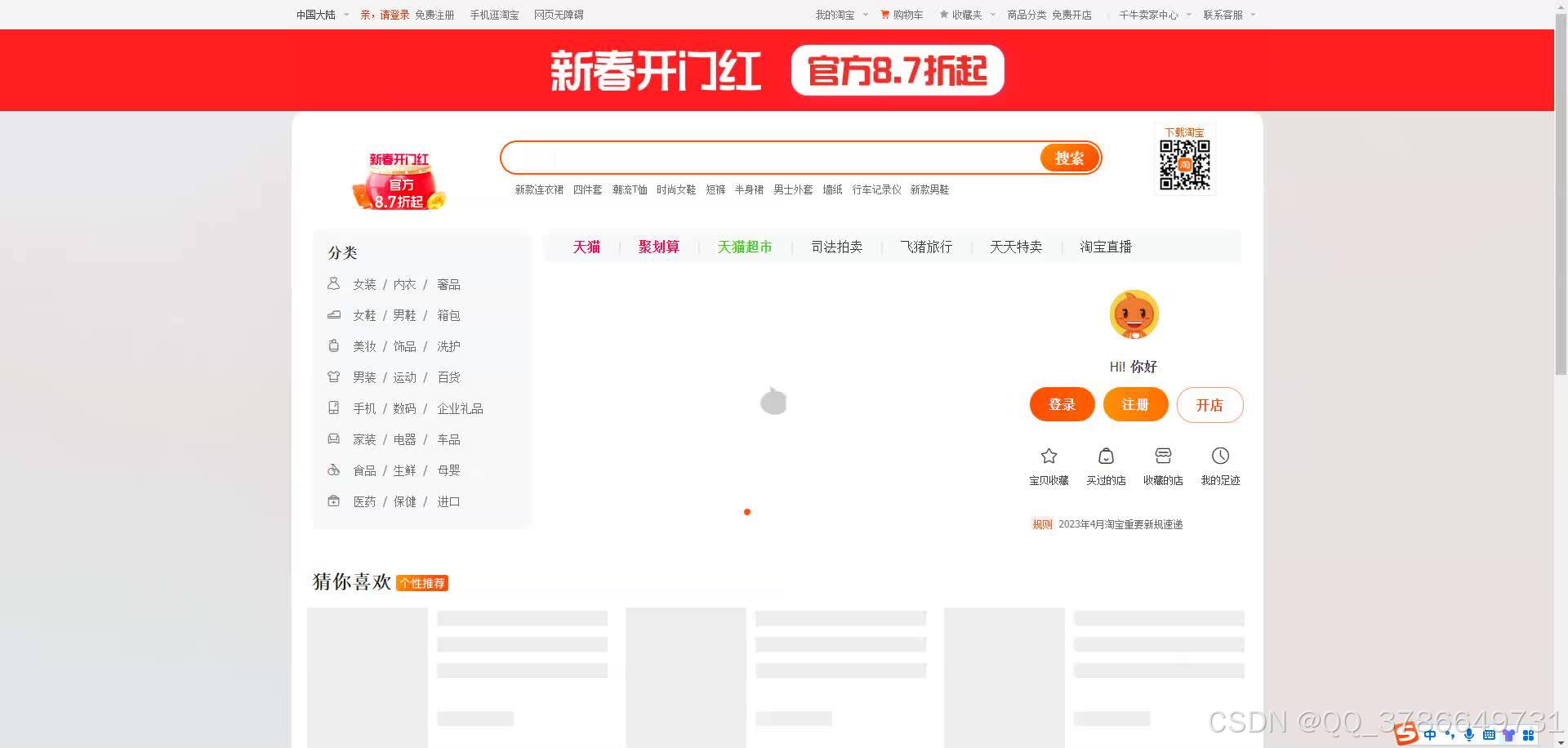Click the shirt icon beside 男装
Screen dimensions: 1568x748
coord(333,376)
